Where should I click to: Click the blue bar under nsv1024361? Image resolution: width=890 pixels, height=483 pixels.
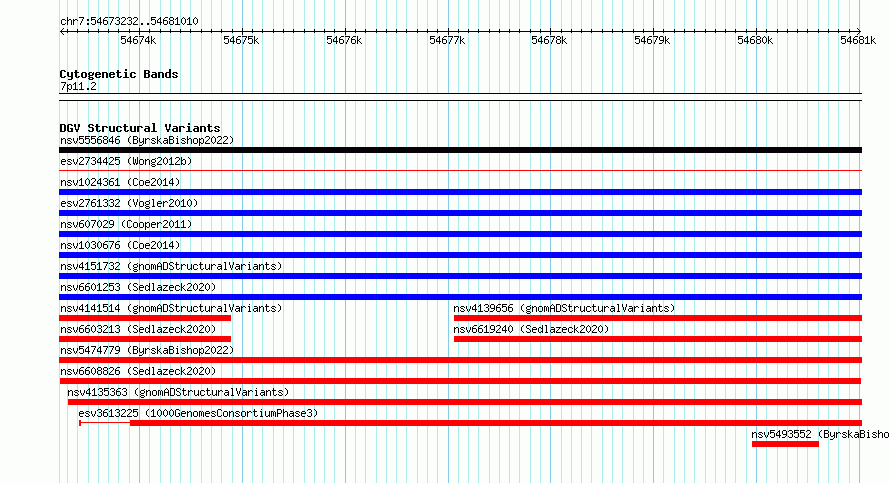[460, 192]
